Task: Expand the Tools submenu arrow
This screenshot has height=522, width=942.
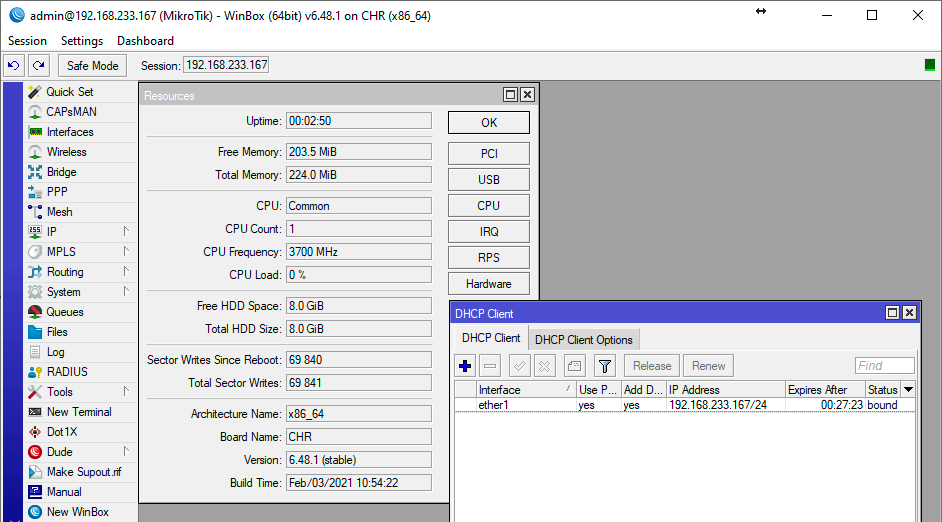Action: [126, 391]
